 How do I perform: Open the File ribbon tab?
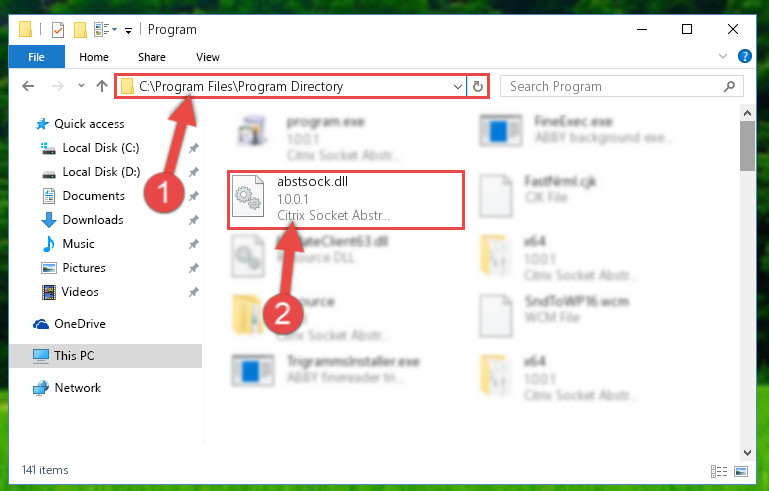pos(36,57)
